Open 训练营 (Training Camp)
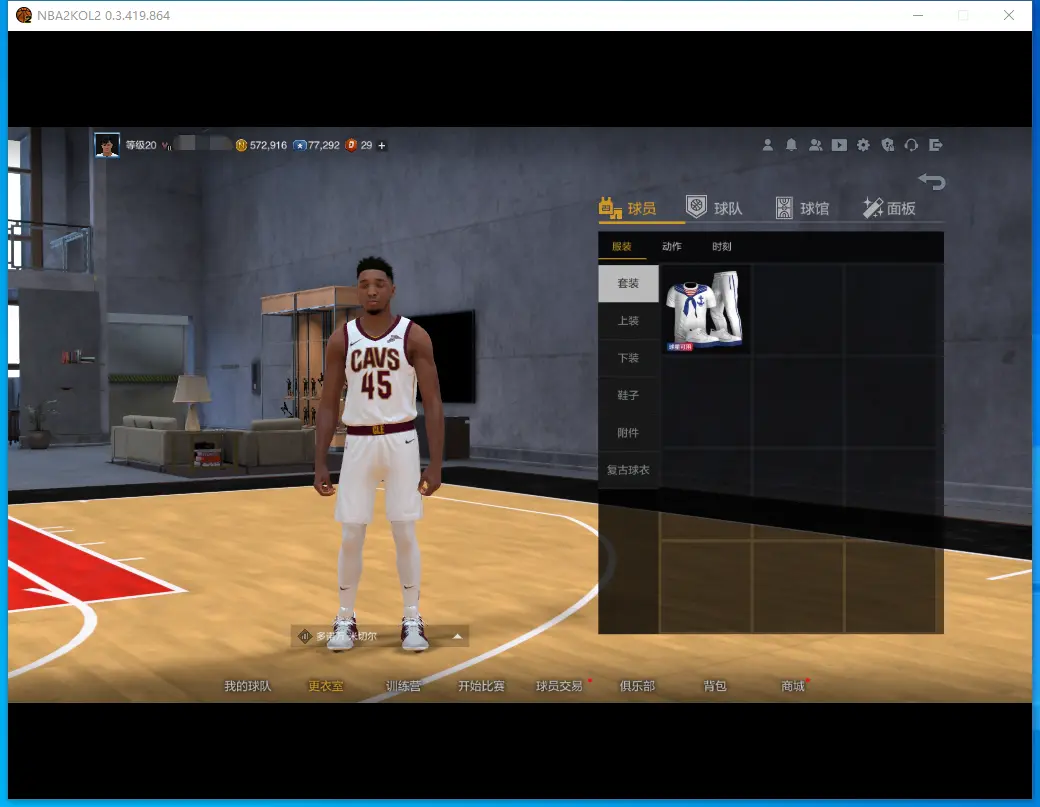This screenshot has width=1040, height=807. 403,686
